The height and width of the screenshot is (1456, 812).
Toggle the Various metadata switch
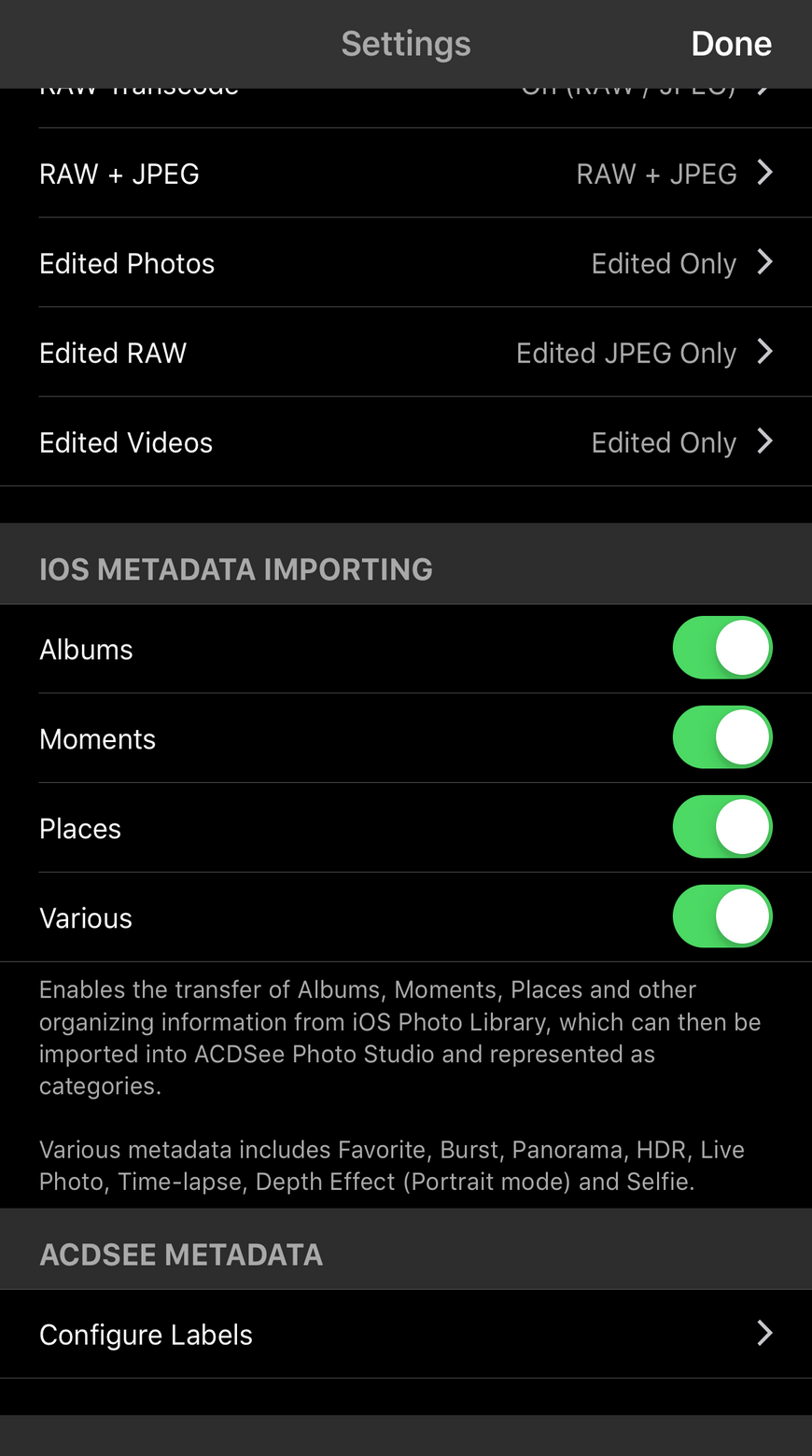tap(721, 917)
